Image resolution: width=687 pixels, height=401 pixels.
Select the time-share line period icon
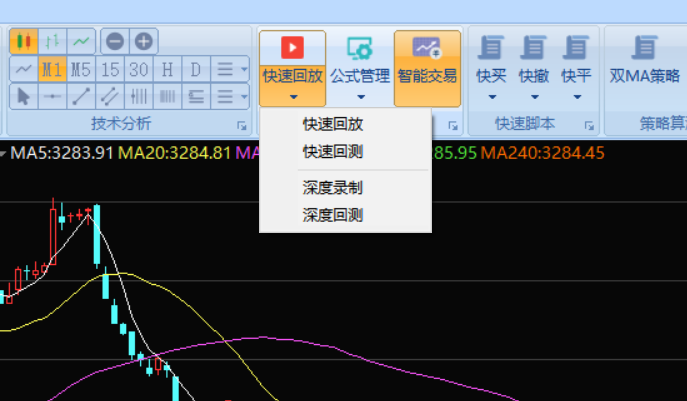24,69
